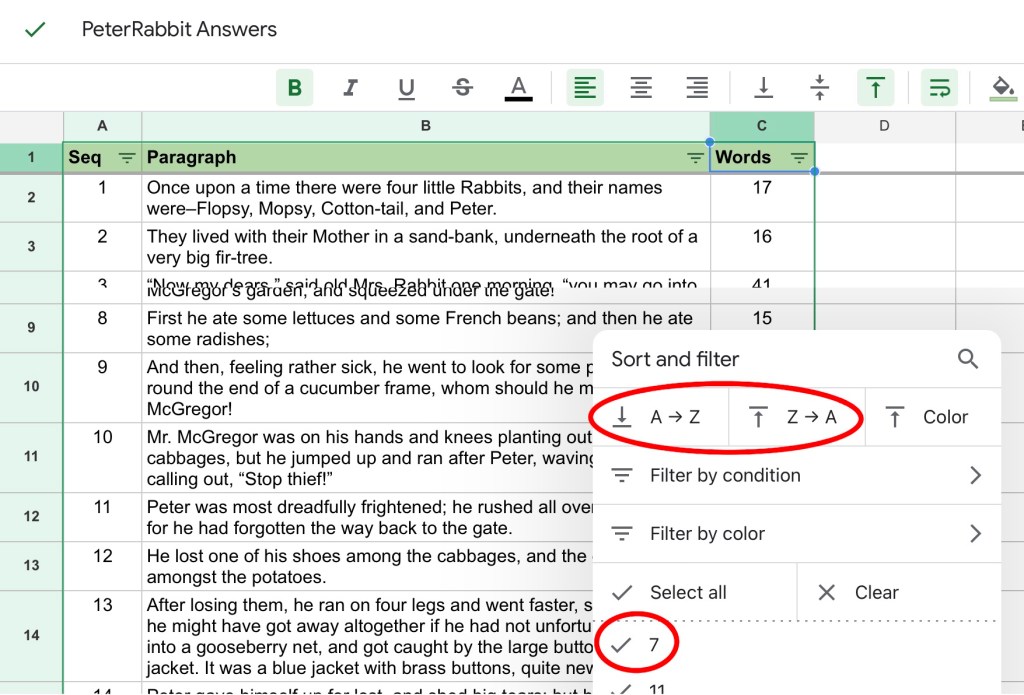Align the text to the right
The image size is (1024, 695).
coord(697,88)
